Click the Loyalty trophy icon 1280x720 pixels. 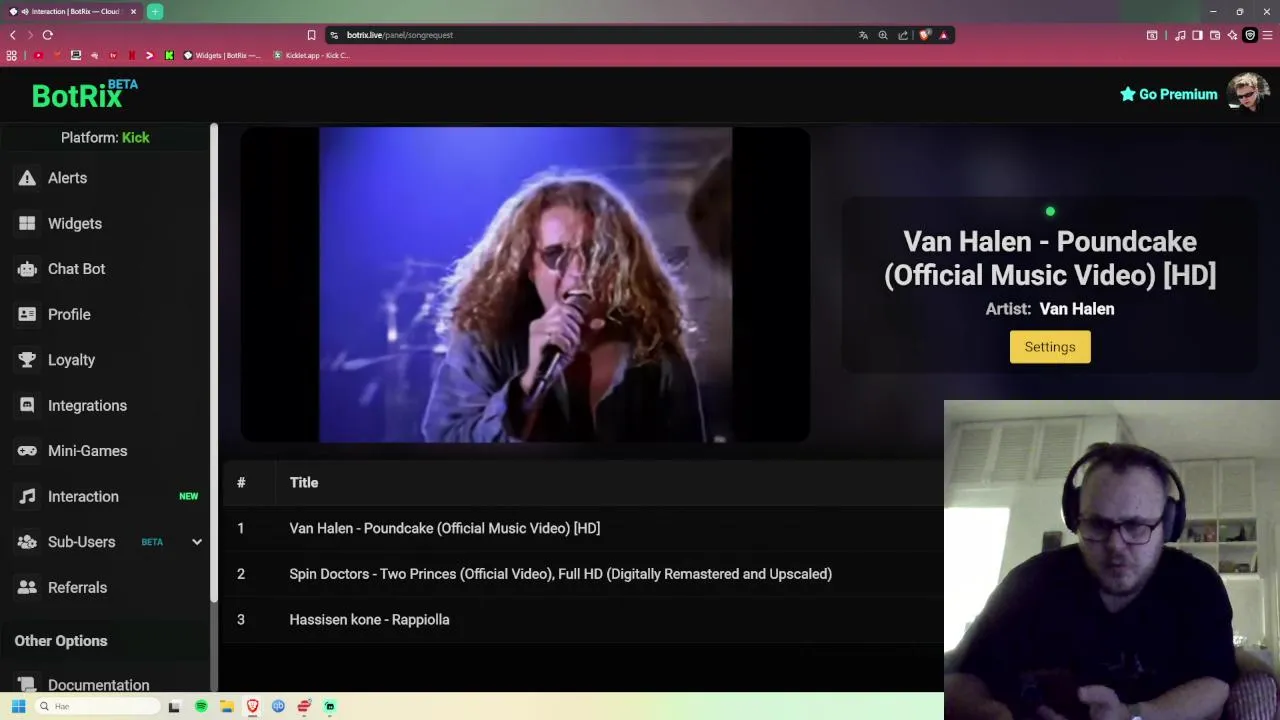click(27, 360)
